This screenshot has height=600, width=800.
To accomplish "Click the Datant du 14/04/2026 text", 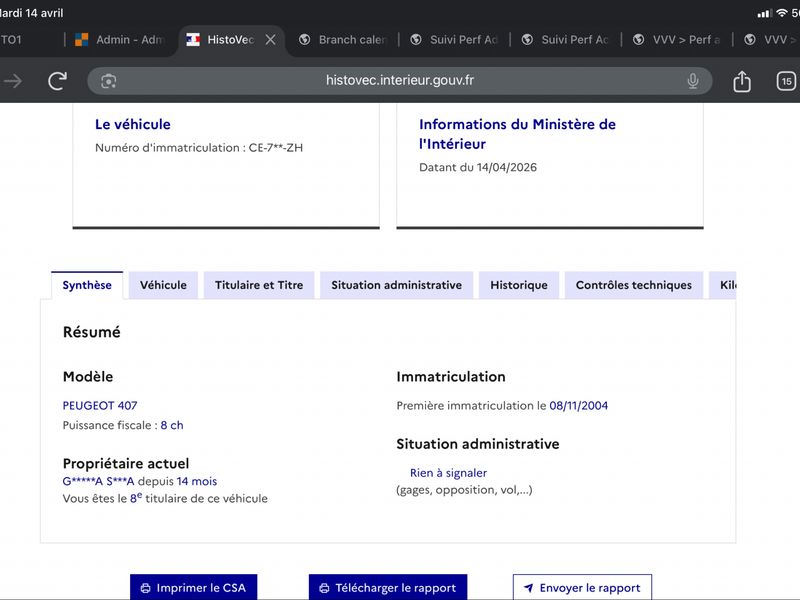I will pyautogui.click(x=478, y=167).
